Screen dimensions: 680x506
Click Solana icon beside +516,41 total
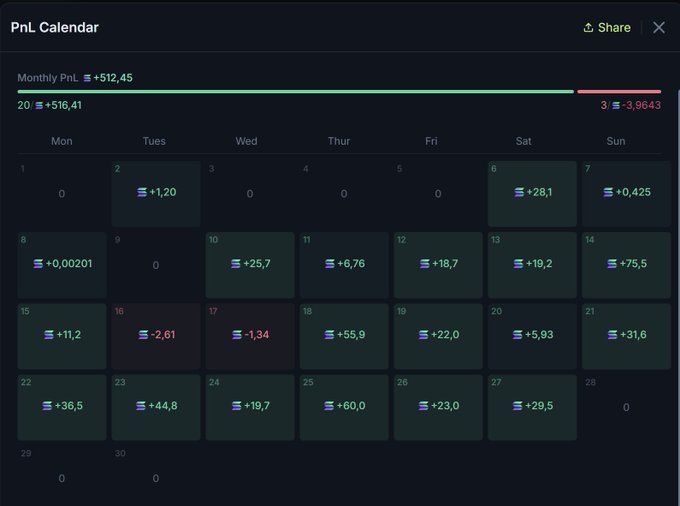(x=39, y=105)
